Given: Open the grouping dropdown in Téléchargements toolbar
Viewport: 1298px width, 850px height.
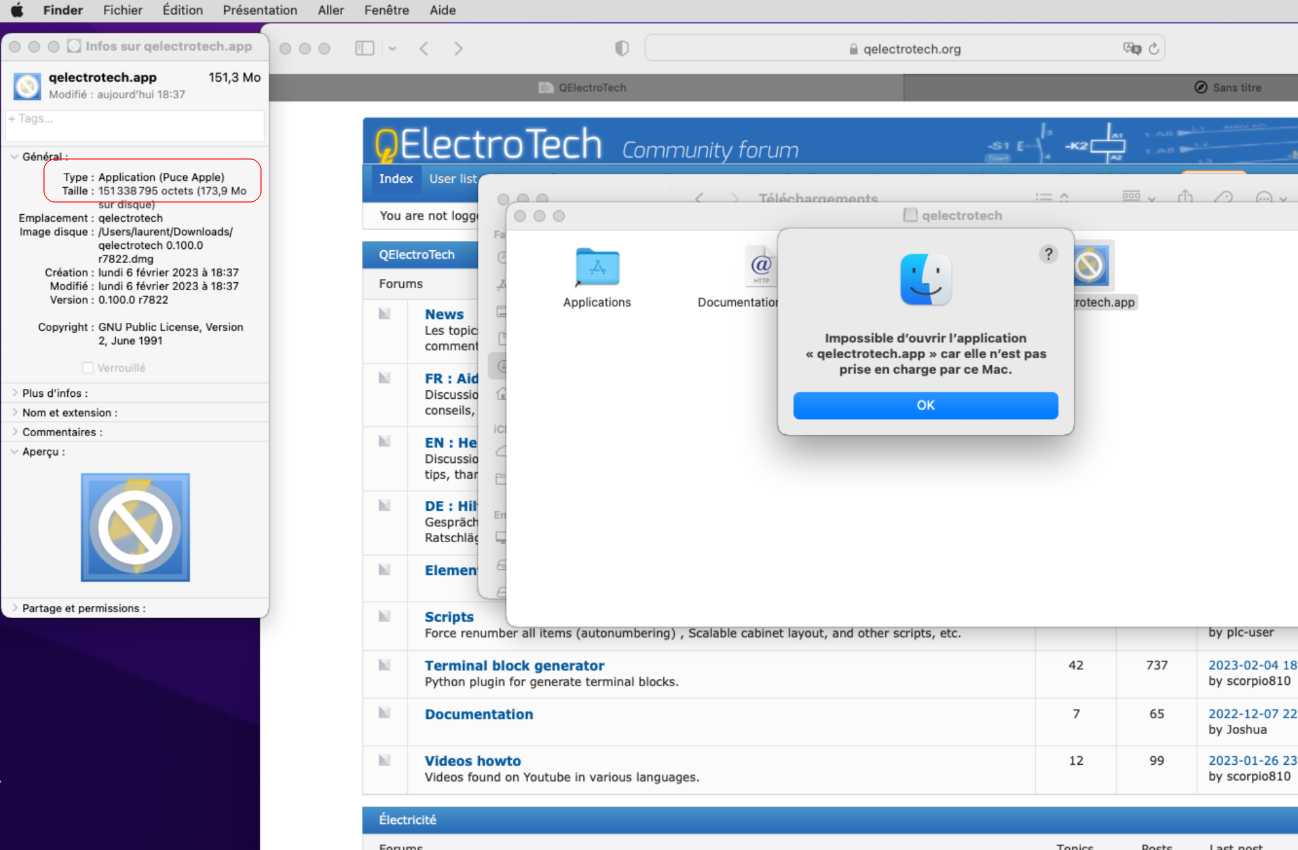Looking at the screenshot, I should [1139, 198].
